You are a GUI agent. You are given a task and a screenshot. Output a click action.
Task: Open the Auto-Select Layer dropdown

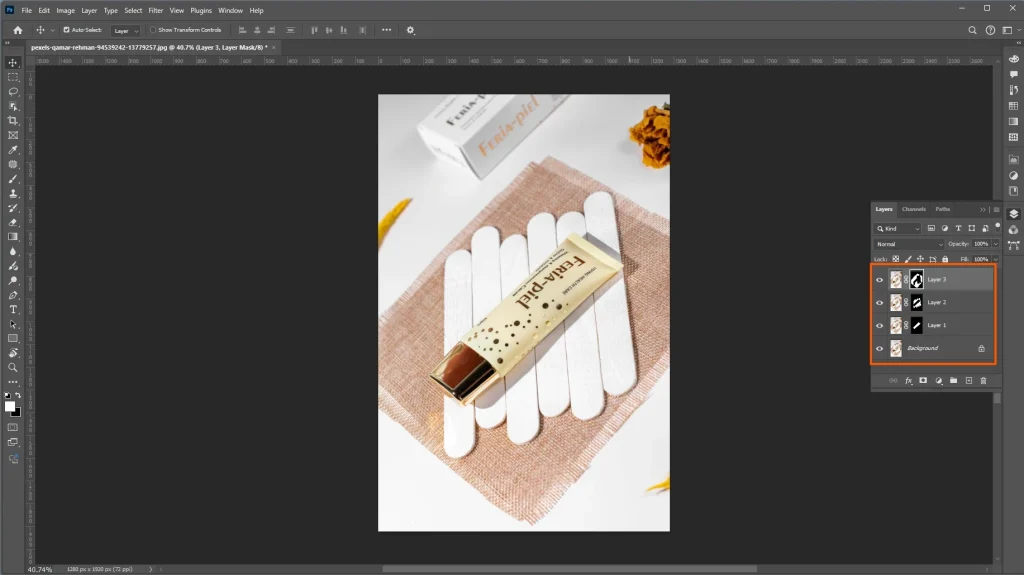click(x=125, y=31)
